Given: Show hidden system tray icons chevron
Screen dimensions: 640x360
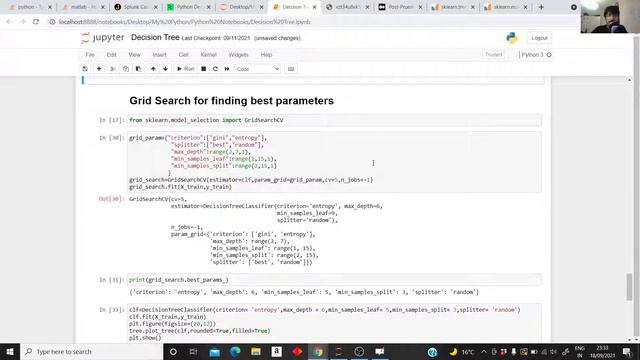Looking at the screenshot, I should (484, 351).
